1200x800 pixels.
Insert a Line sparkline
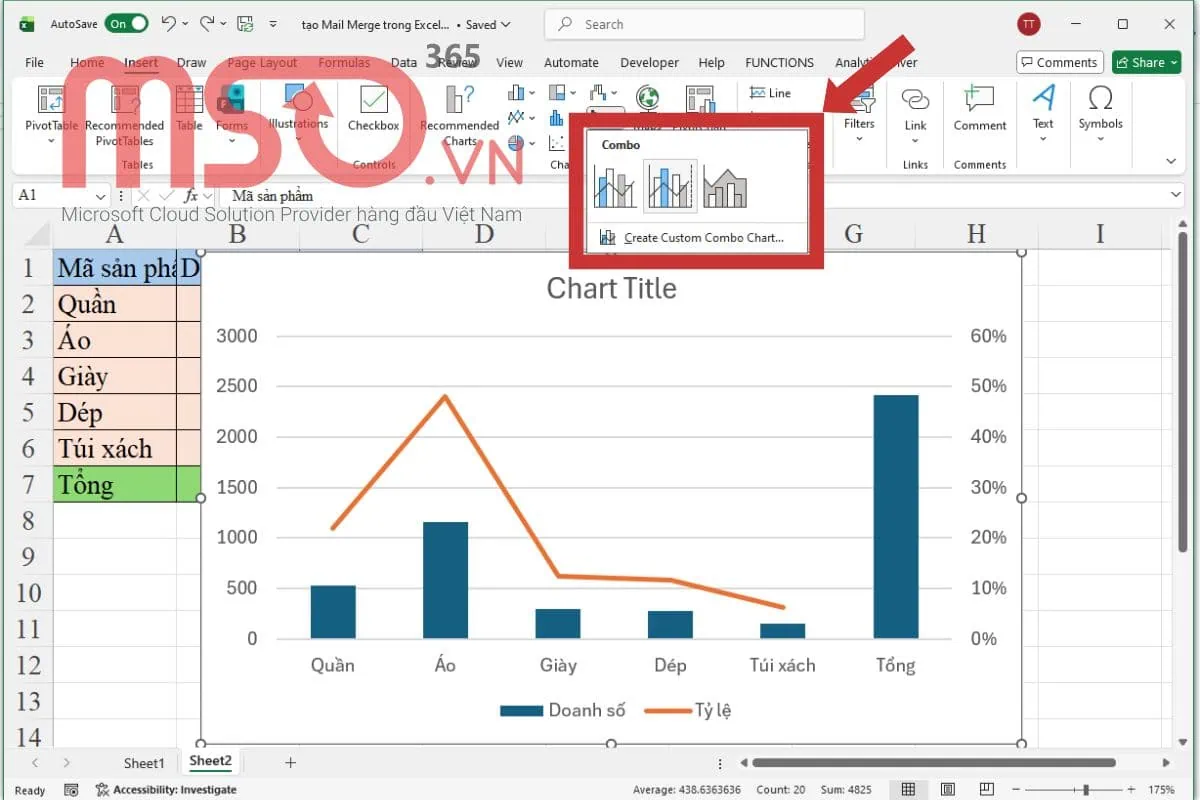(772, 93)
